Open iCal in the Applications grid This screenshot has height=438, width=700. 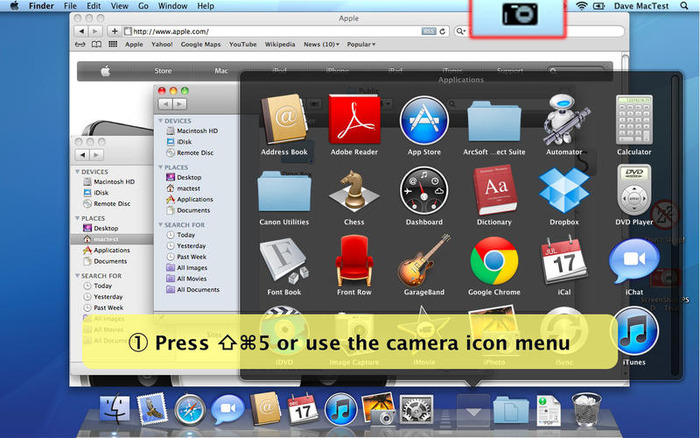coord(563,261)
